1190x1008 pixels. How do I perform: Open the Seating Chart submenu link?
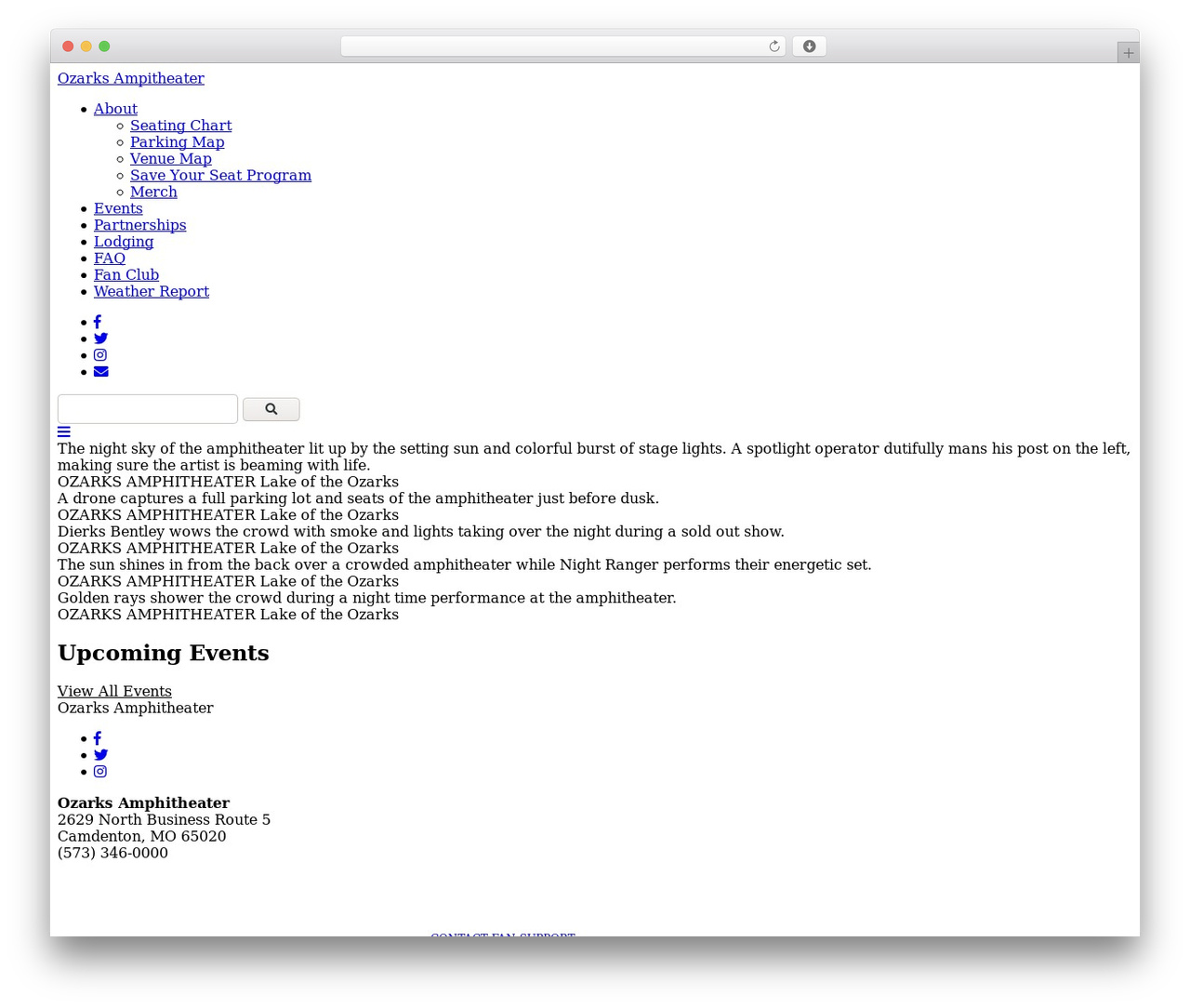tap(180, 126)
